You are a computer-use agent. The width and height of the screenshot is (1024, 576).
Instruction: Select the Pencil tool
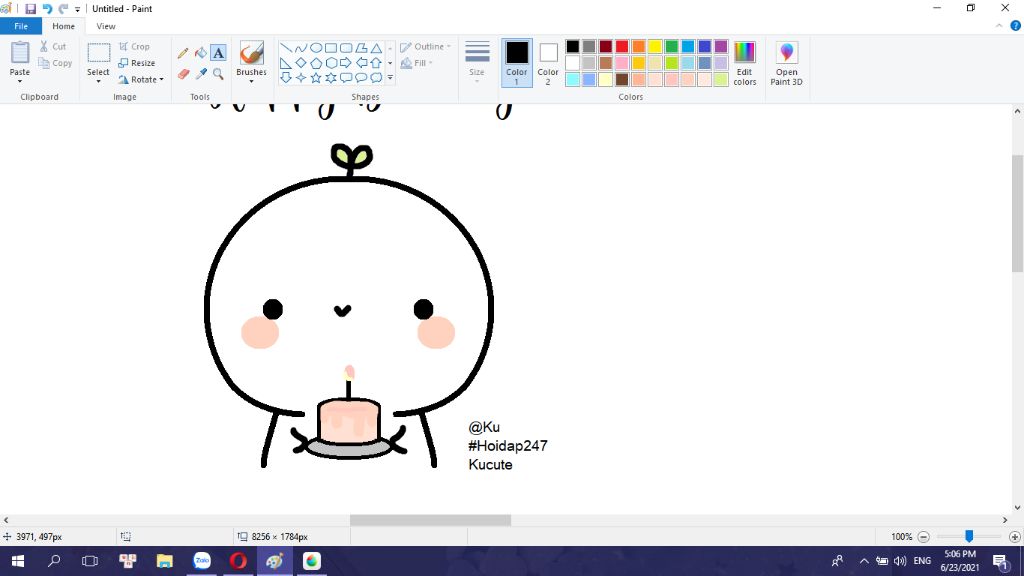(x=183, y=53)
